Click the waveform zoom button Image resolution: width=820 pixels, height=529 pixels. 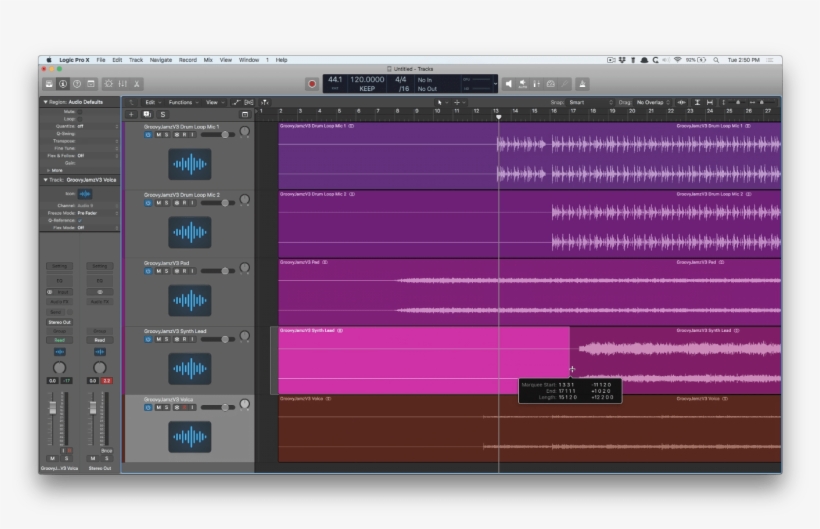[681, 102]
